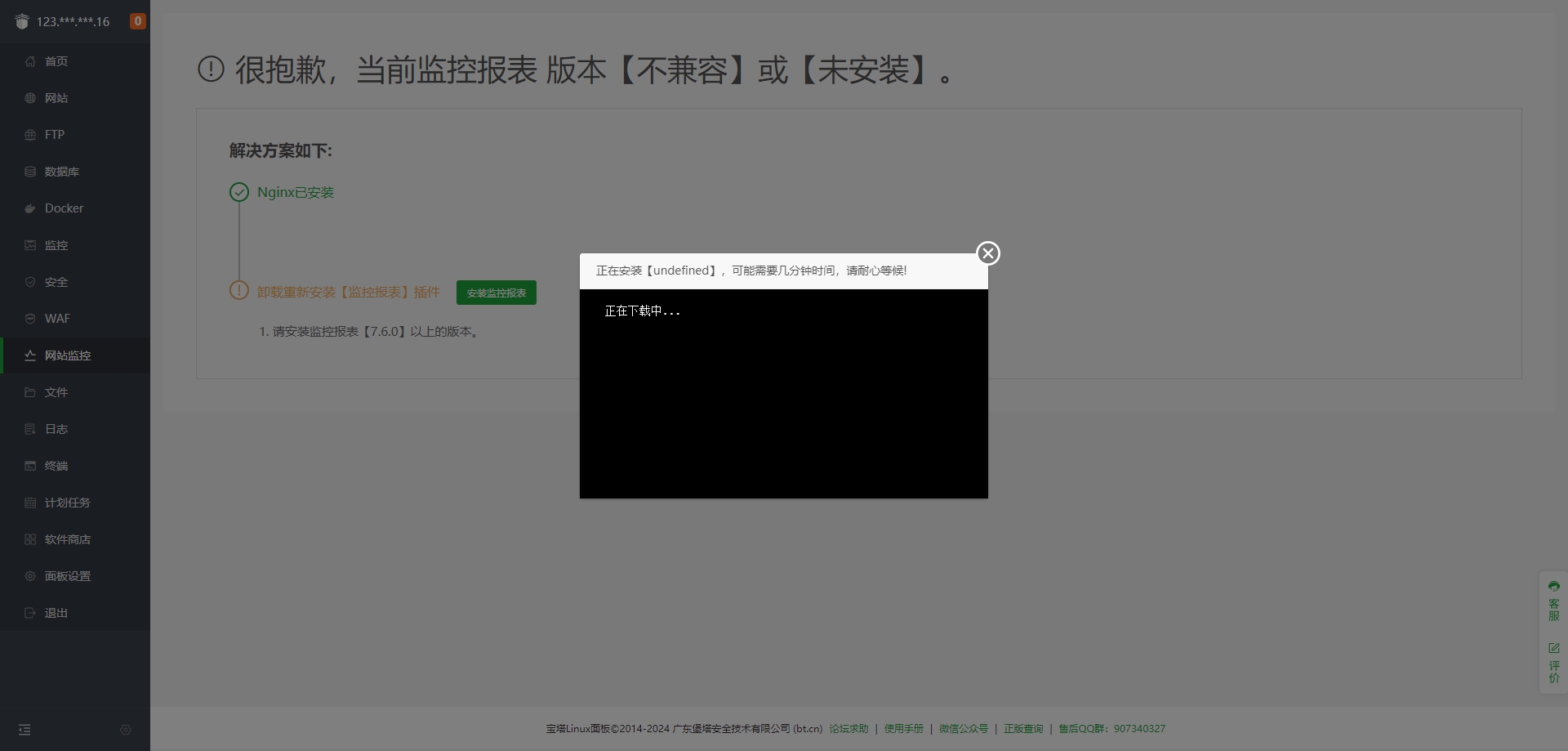Open the 软件商店 menu item
Image resolution: width=1568 pixels, height=751 pixels.
click(75, 539)
